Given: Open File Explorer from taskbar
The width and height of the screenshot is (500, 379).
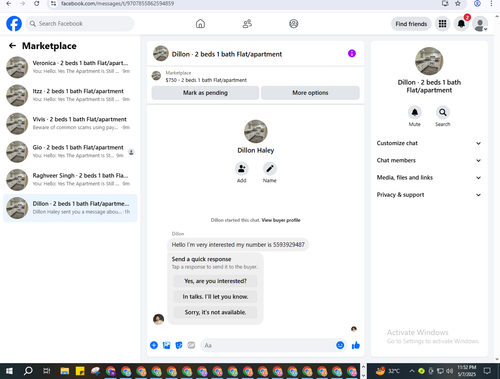Looking at the screenshot, I should (x=65, y=371).
